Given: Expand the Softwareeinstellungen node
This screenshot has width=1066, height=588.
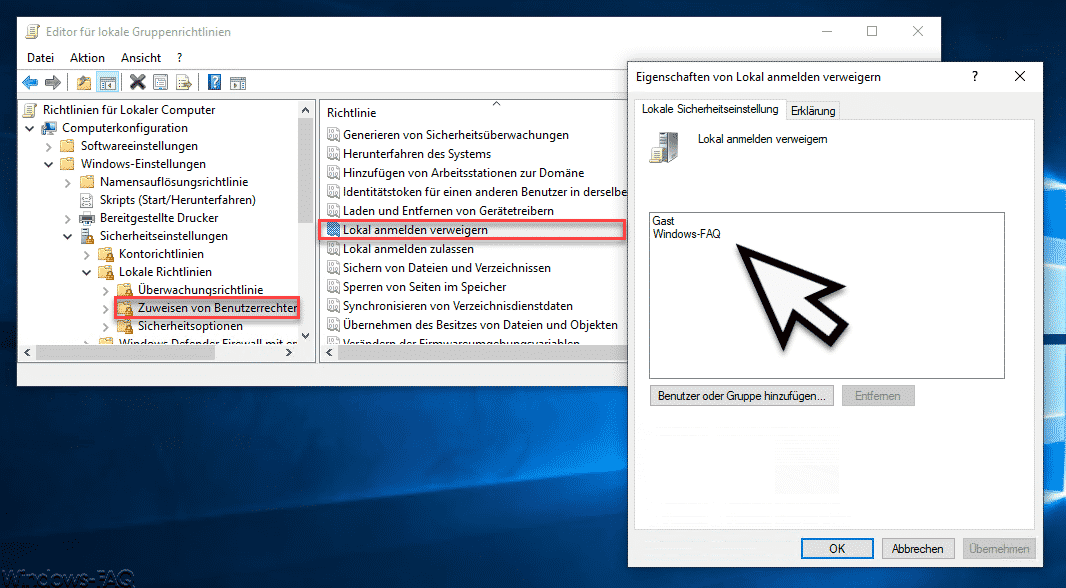Looking at the screenshot, I should point(48,146).
